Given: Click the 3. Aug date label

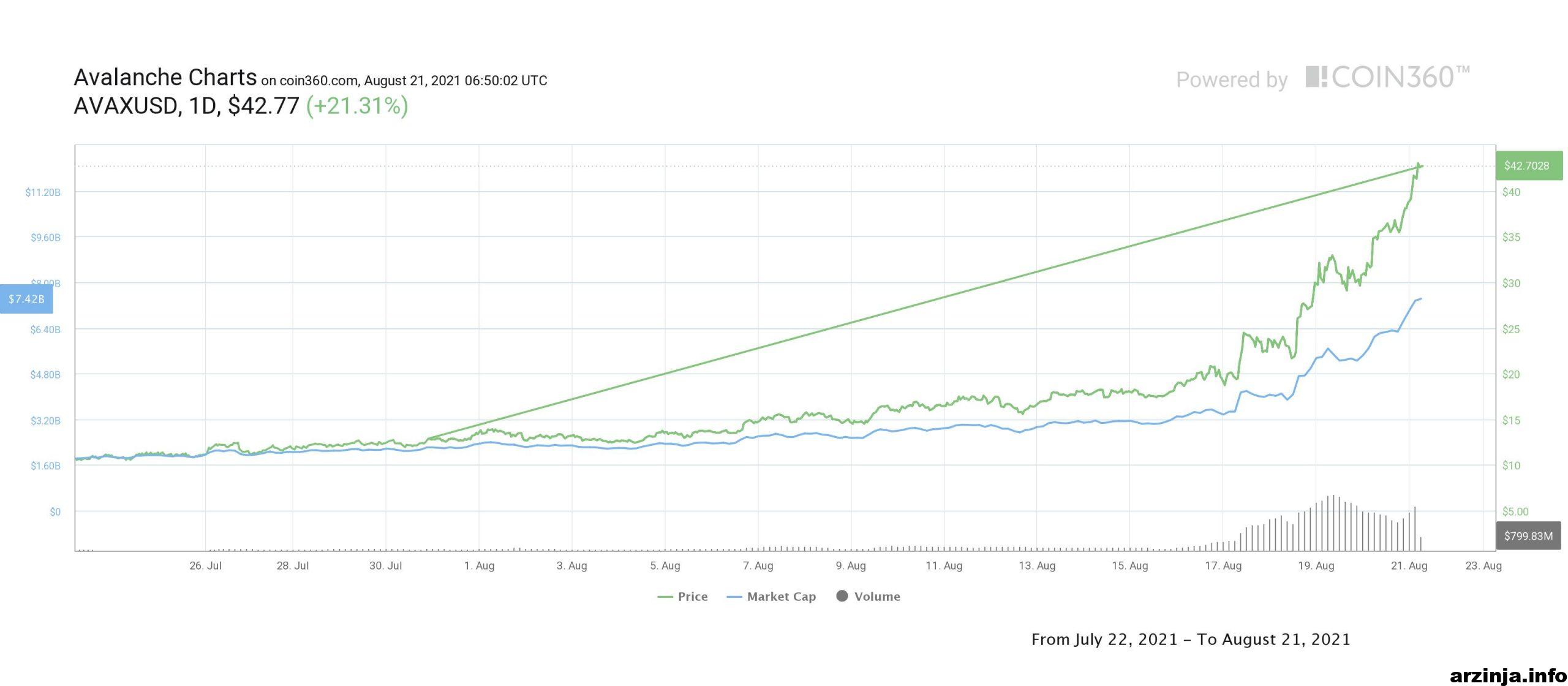Looking at the screenshot, I should [572, 566].
